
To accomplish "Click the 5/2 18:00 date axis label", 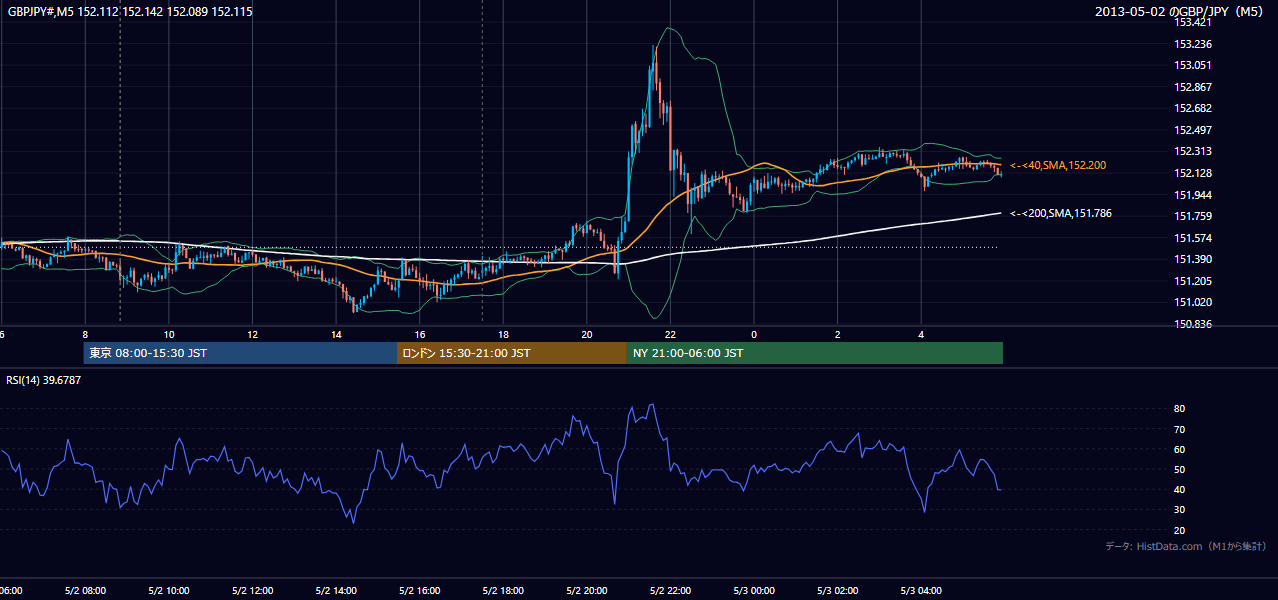I will coord(503,590).
